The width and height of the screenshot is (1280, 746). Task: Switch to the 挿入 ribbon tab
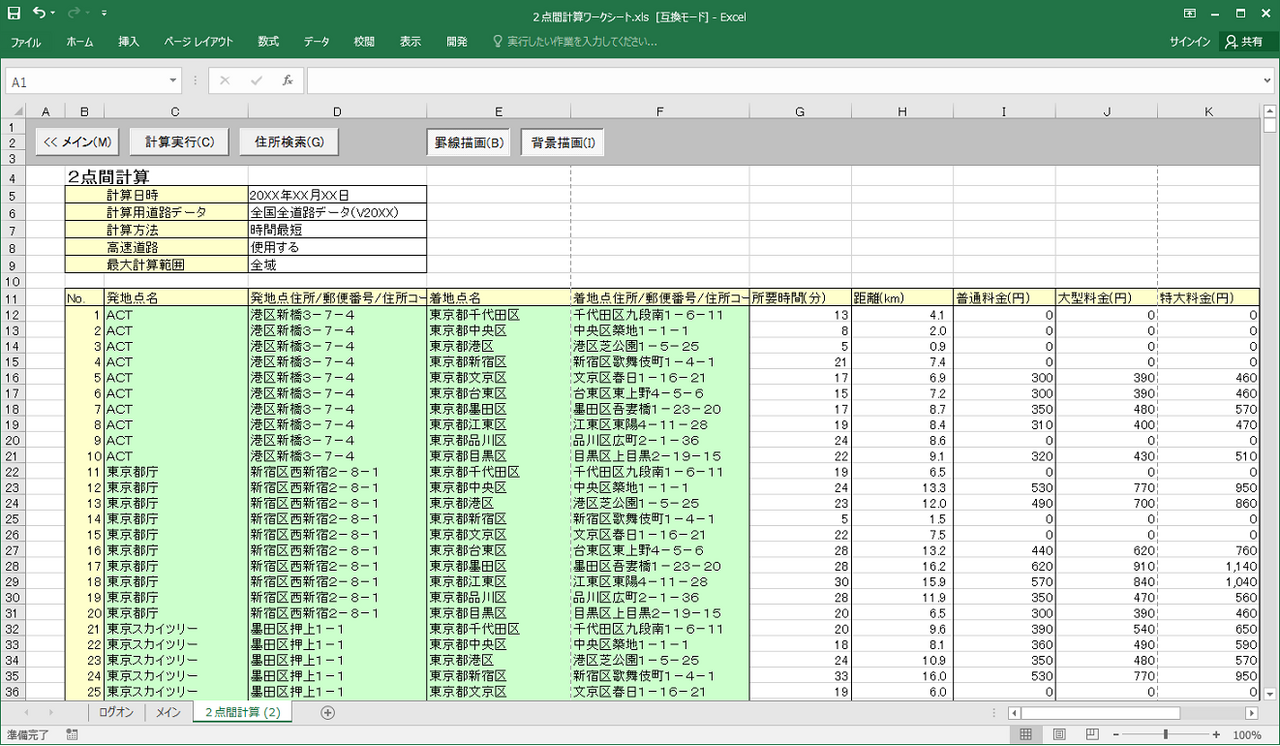click(x=129, y=42)
